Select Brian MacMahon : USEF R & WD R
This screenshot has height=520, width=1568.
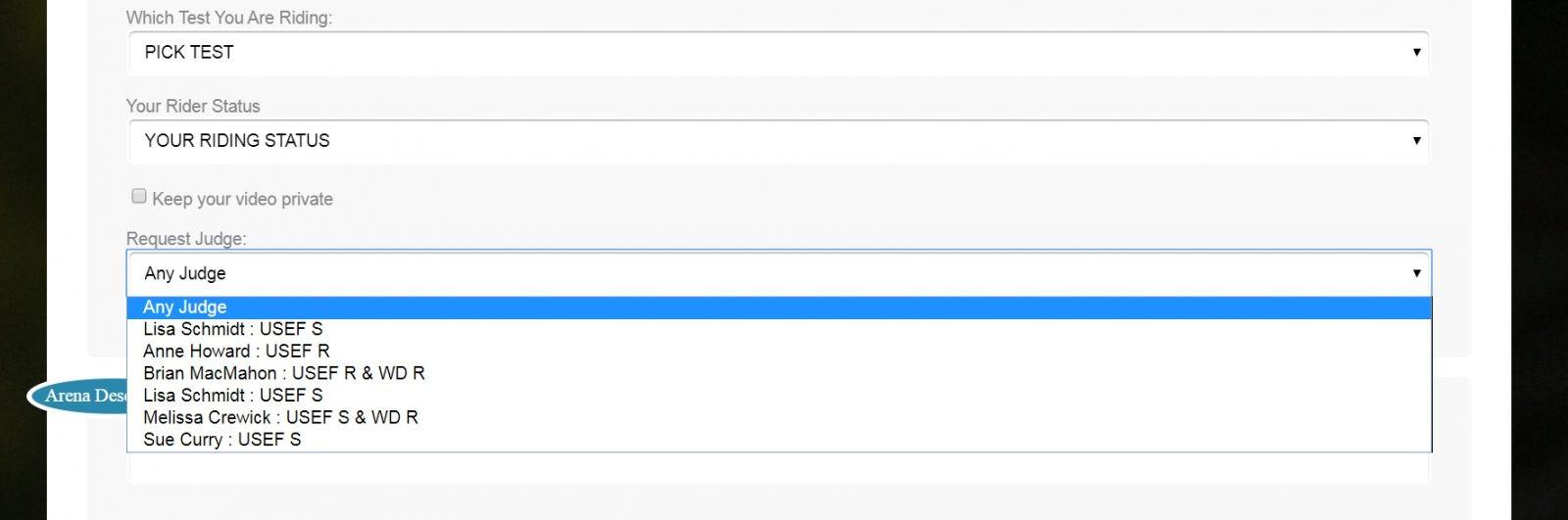tap(283, 373)
